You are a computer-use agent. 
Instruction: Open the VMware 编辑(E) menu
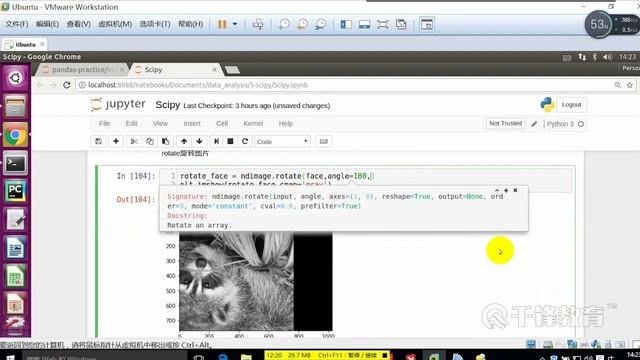[47, 24]
